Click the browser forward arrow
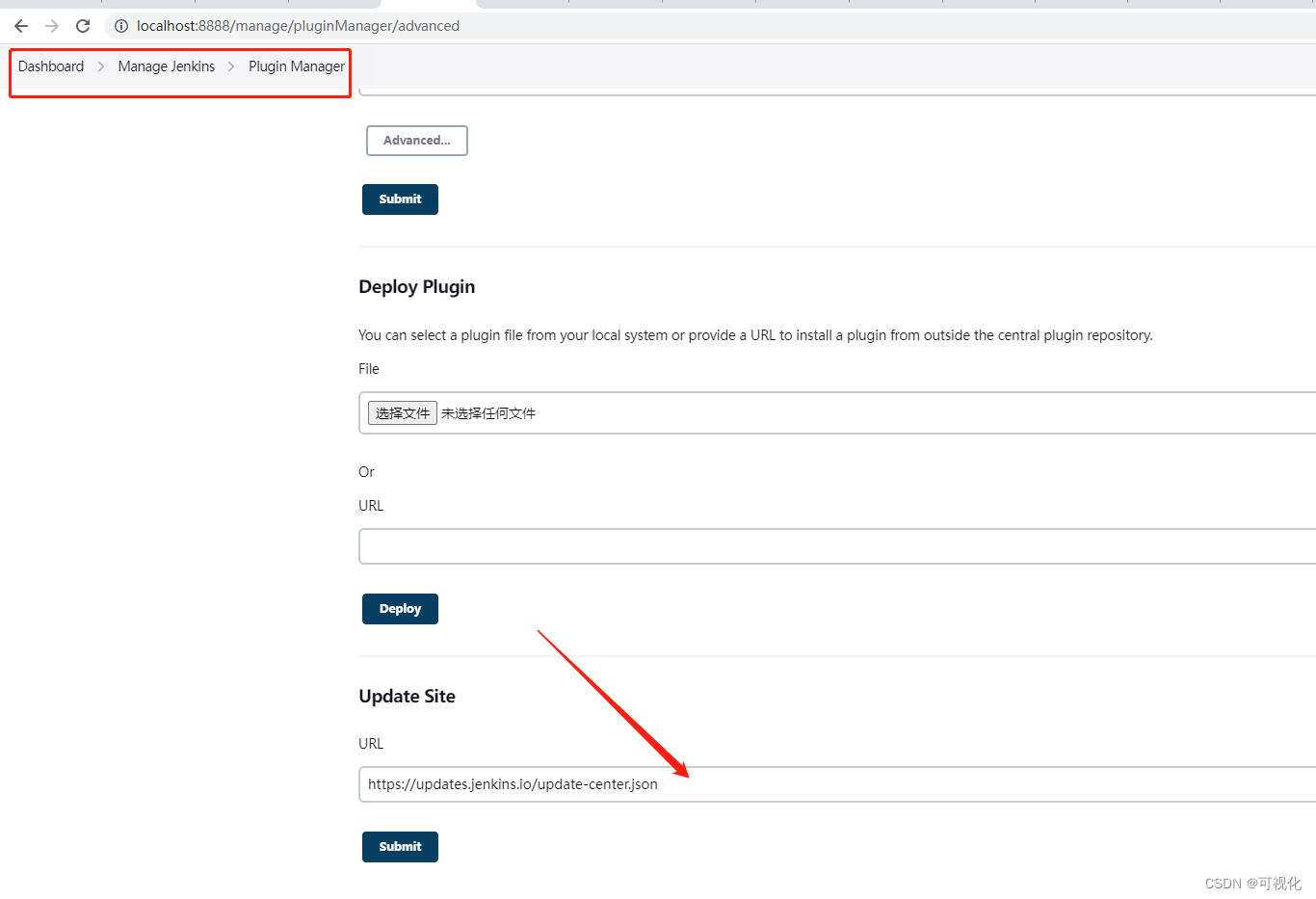 [x=52, y=26]
